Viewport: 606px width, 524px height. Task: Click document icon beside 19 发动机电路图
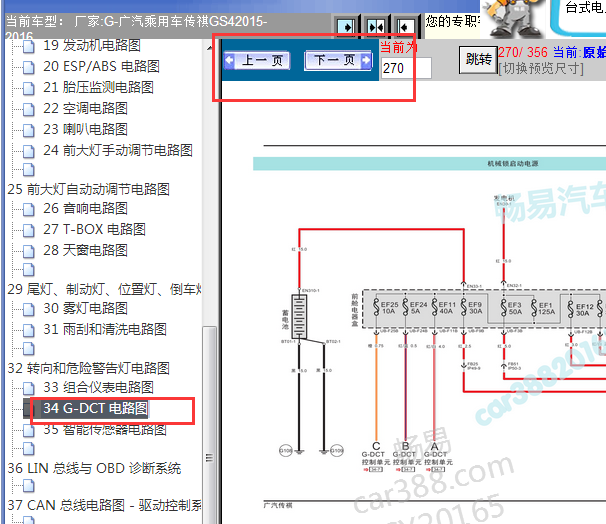pyautogui.click(x=28, y=46)
